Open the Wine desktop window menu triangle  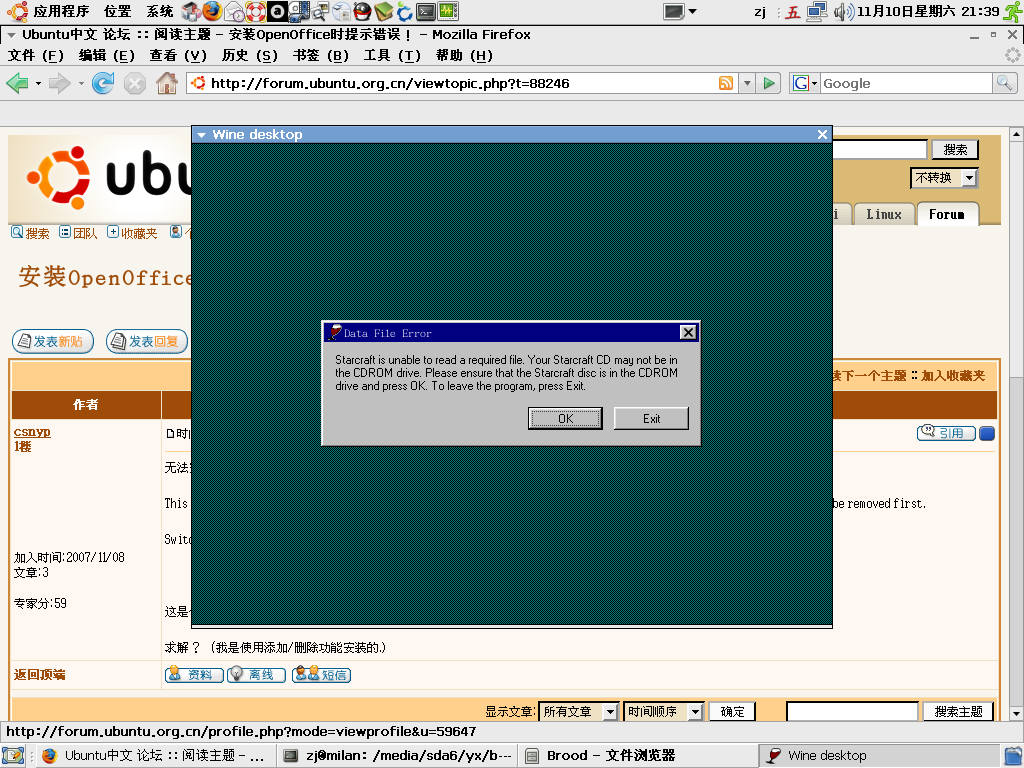click(x=201, y=135)
